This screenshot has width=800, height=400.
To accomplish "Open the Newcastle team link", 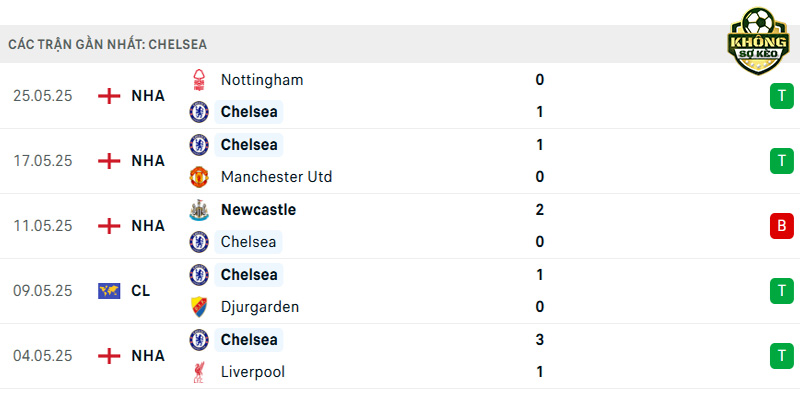I will [258, 210].
